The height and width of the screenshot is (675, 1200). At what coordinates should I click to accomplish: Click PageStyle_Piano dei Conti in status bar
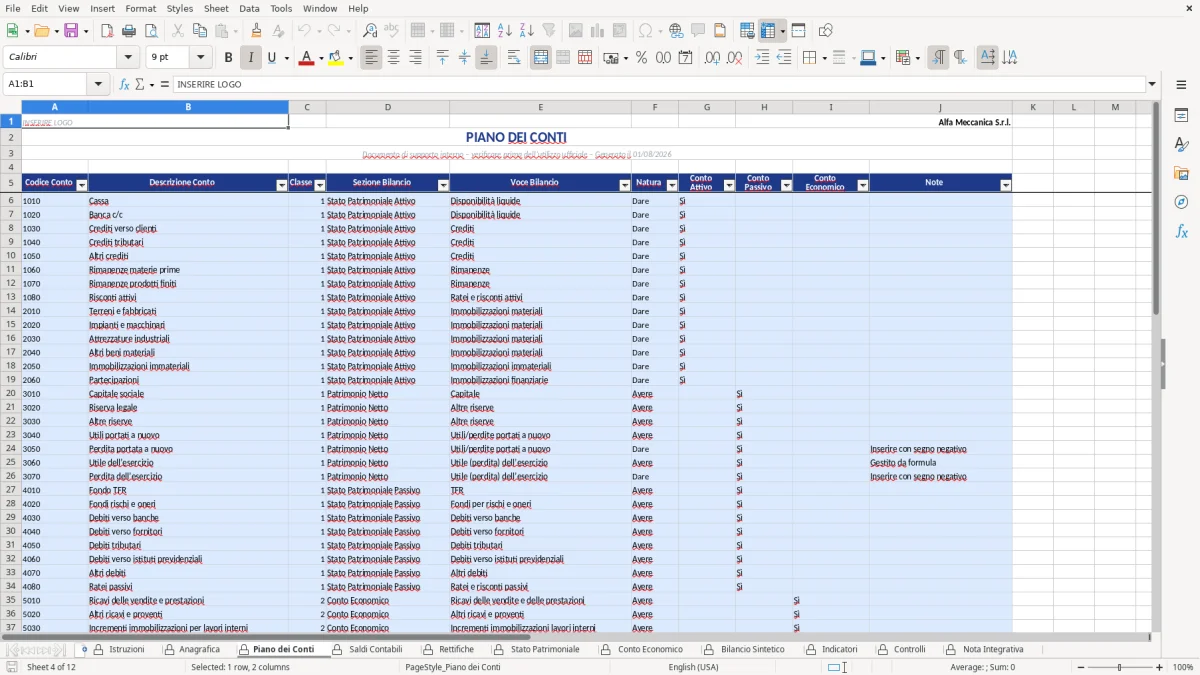(453, 667)
